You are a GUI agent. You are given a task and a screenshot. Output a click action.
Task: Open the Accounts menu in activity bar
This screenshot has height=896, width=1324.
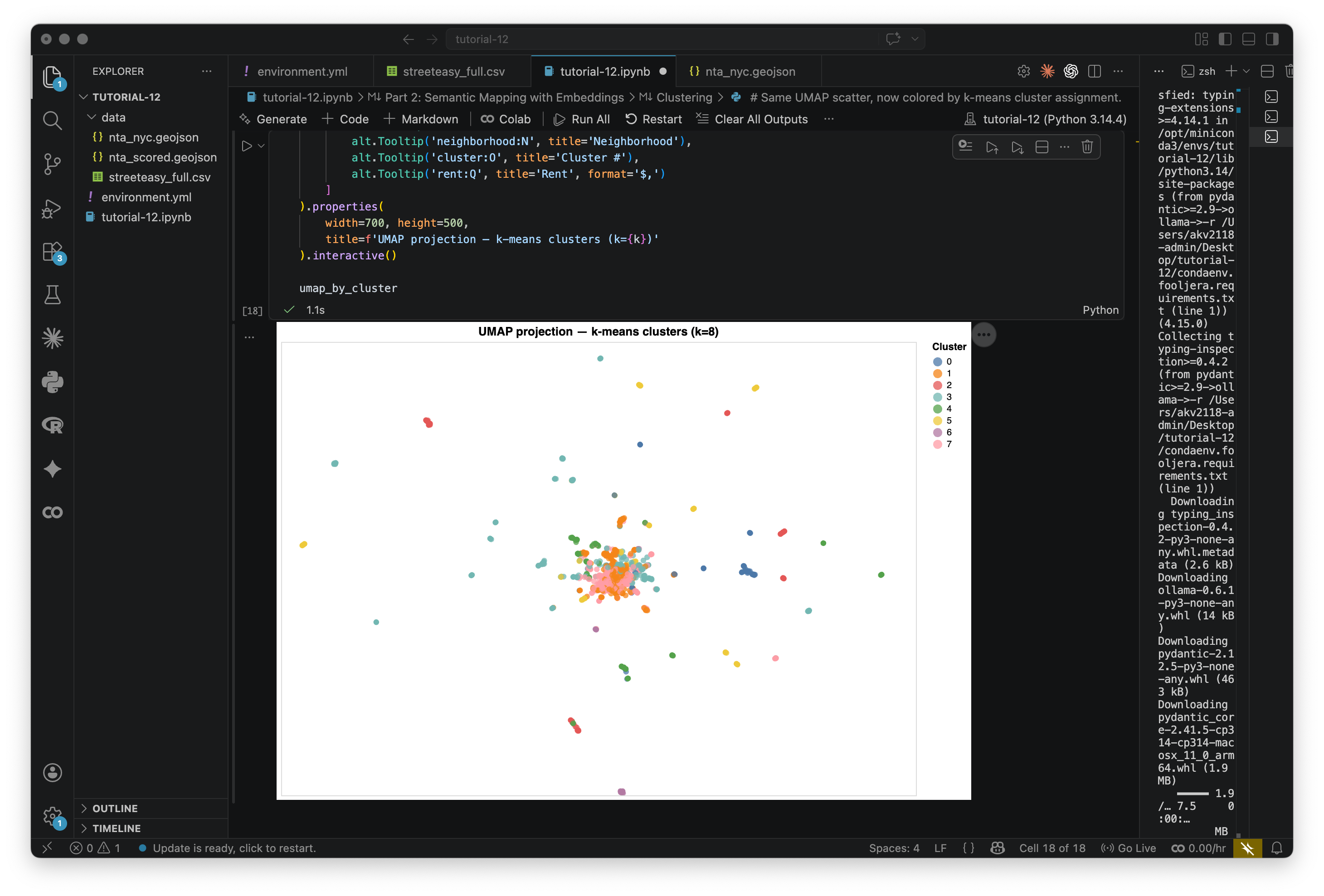click(x=53, y=772)
